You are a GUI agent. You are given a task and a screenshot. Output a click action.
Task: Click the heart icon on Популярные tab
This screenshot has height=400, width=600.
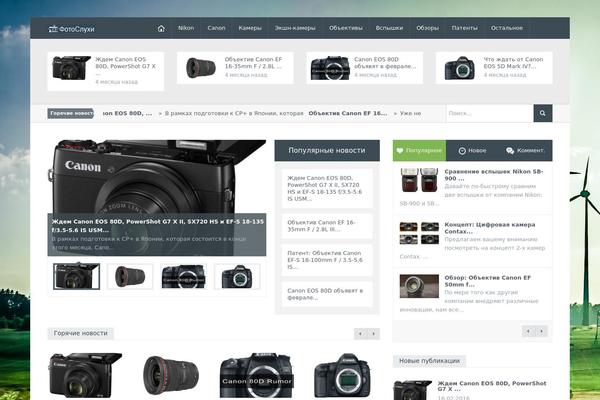click(399, 150)
